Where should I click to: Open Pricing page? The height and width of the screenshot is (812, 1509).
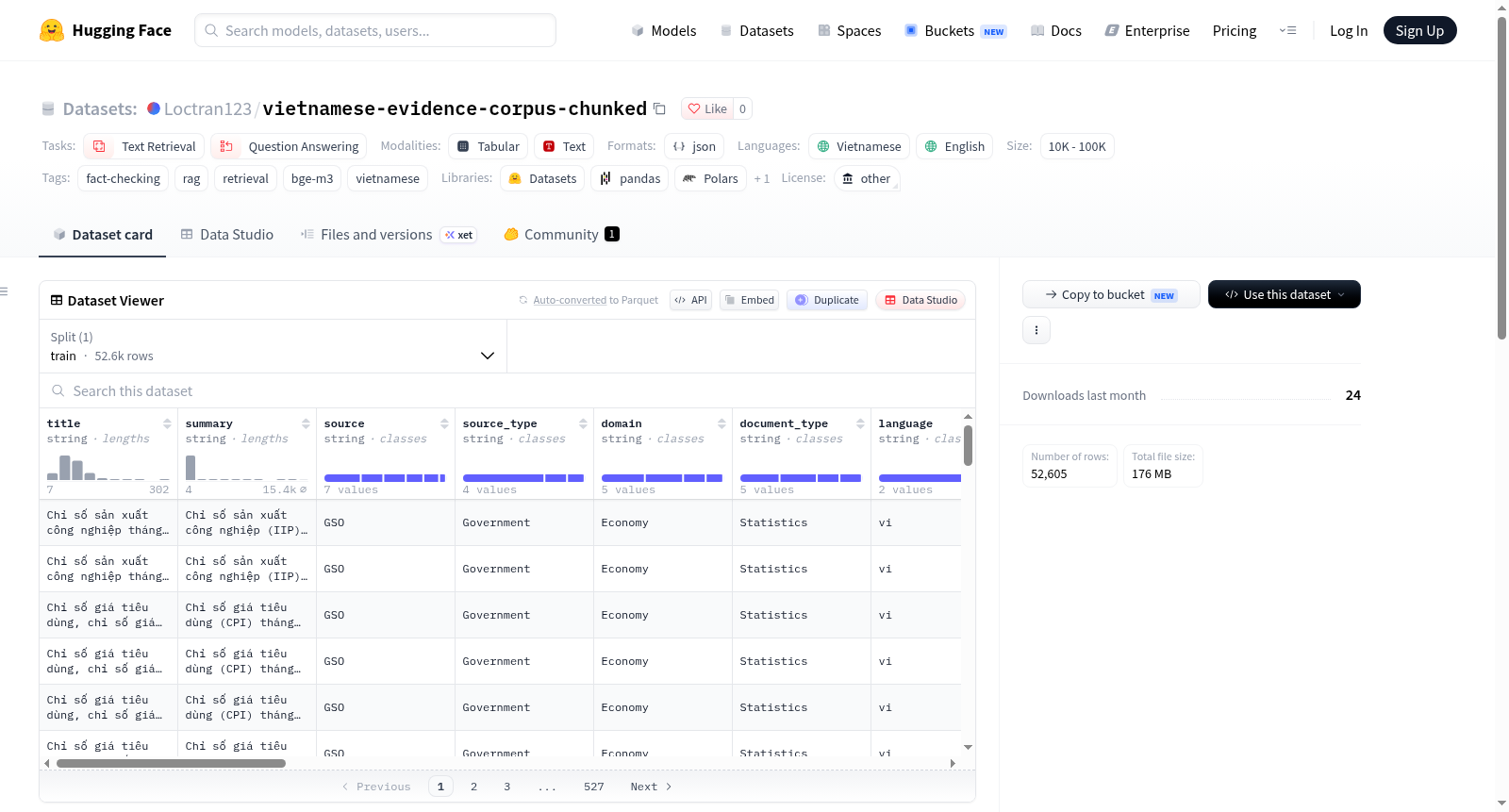(x=1235, y=30)
